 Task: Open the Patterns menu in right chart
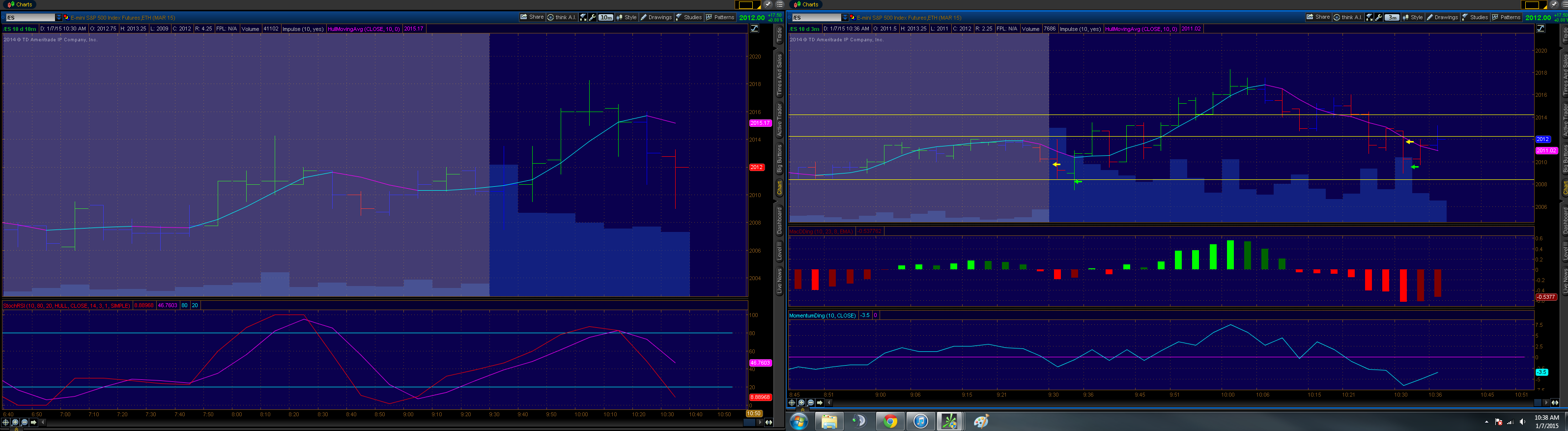click(x=1507, y=17)
